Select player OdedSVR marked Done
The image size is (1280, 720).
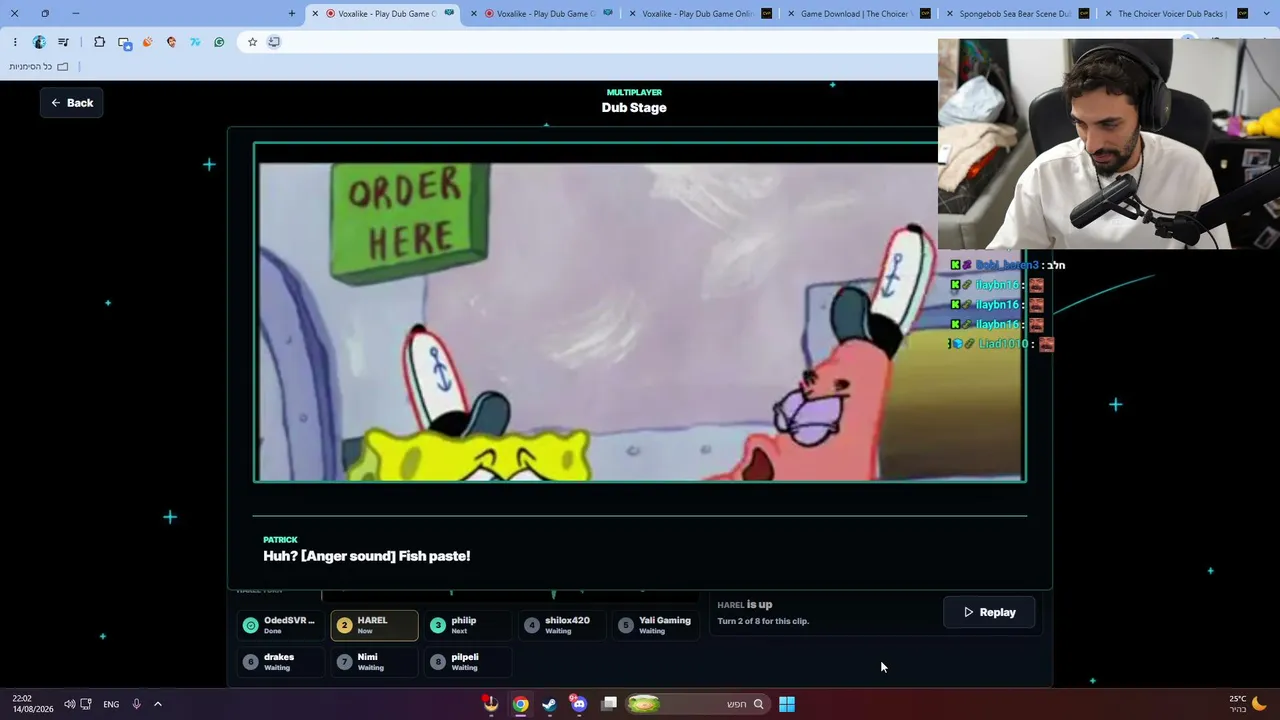tap(281, 625)
